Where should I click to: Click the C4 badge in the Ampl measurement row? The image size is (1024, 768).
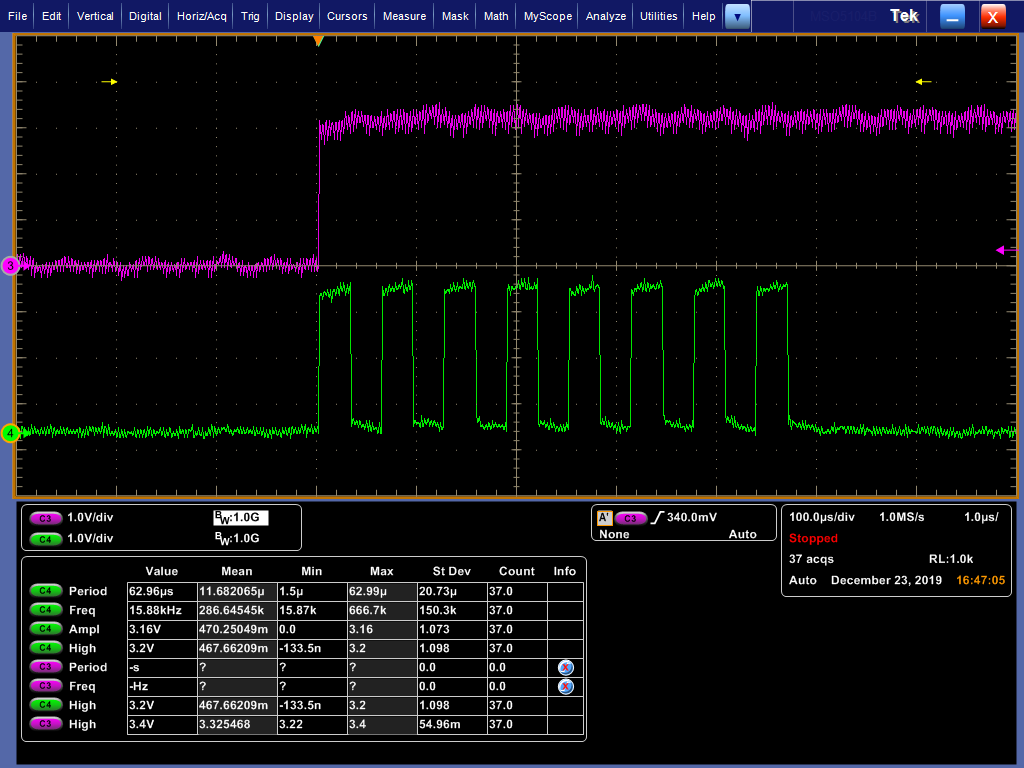tap(44, 629)
